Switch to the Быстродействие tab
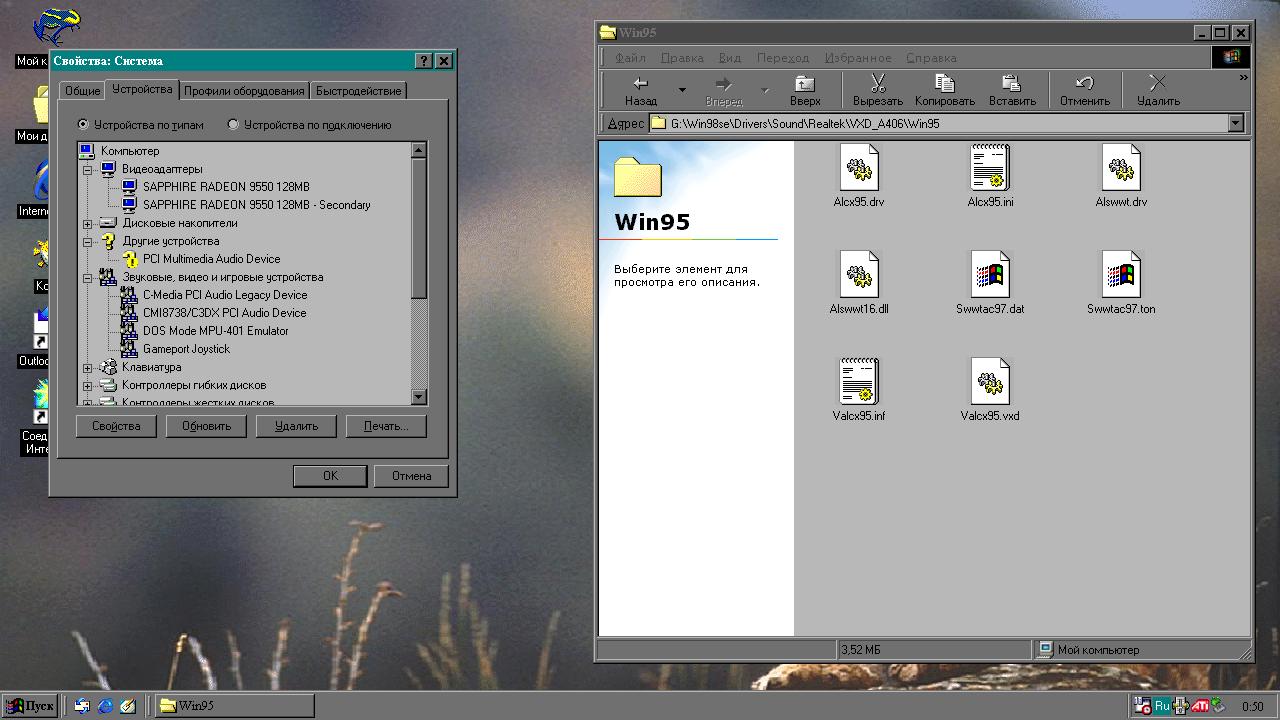1280x720 pixels. (358, 91)
